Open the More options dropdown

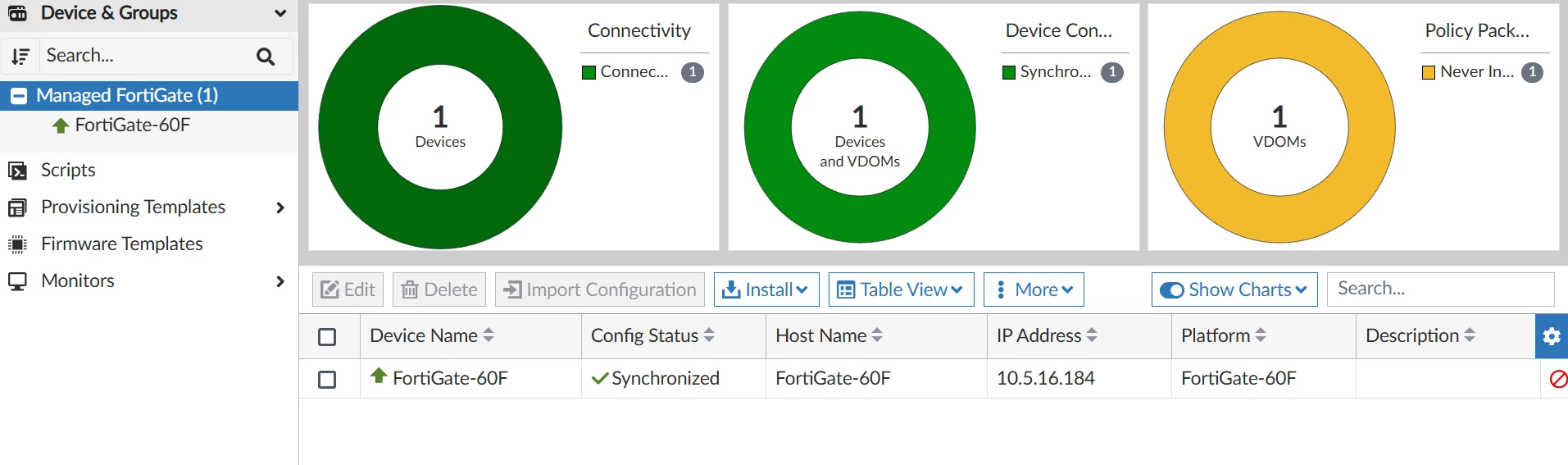tap(1034, 289)
